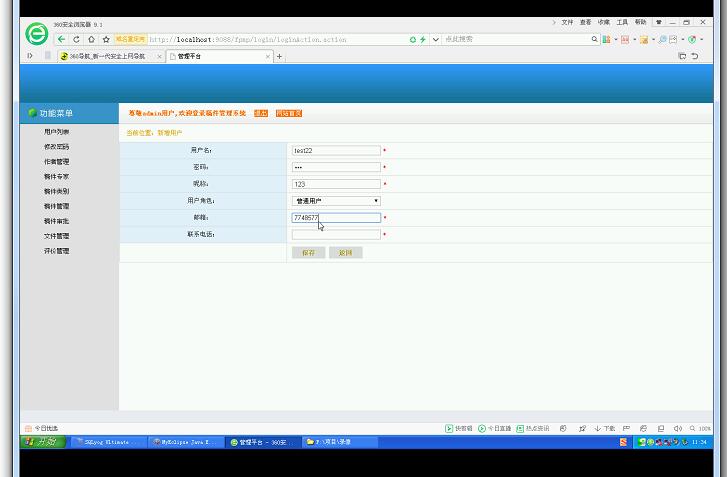Click the green recycle icon in address bar

[413, 40]
